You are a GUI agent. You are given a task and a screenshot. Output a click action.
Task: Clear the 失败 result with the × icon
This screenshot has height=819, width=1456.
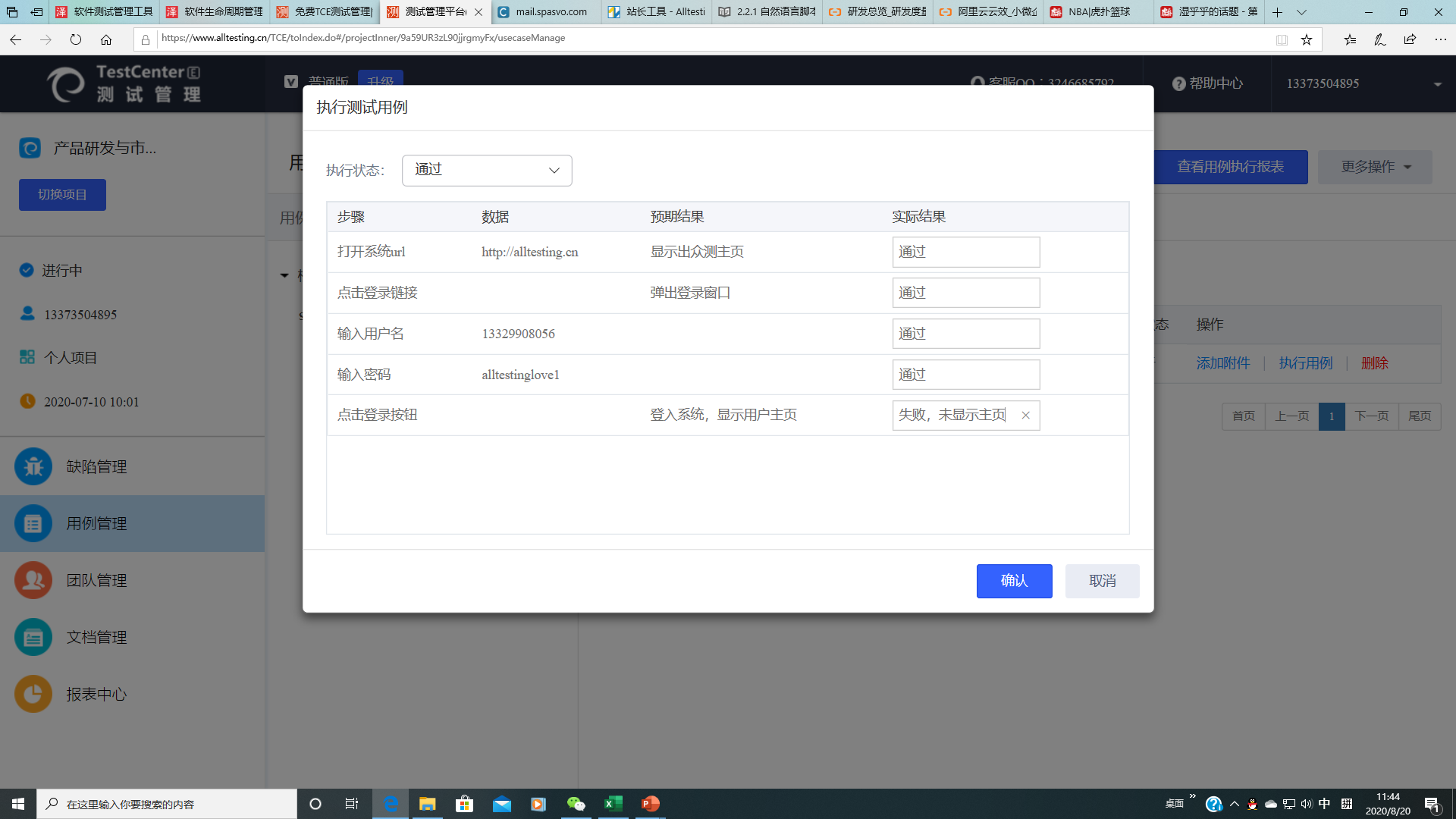tap(1025, 416)
